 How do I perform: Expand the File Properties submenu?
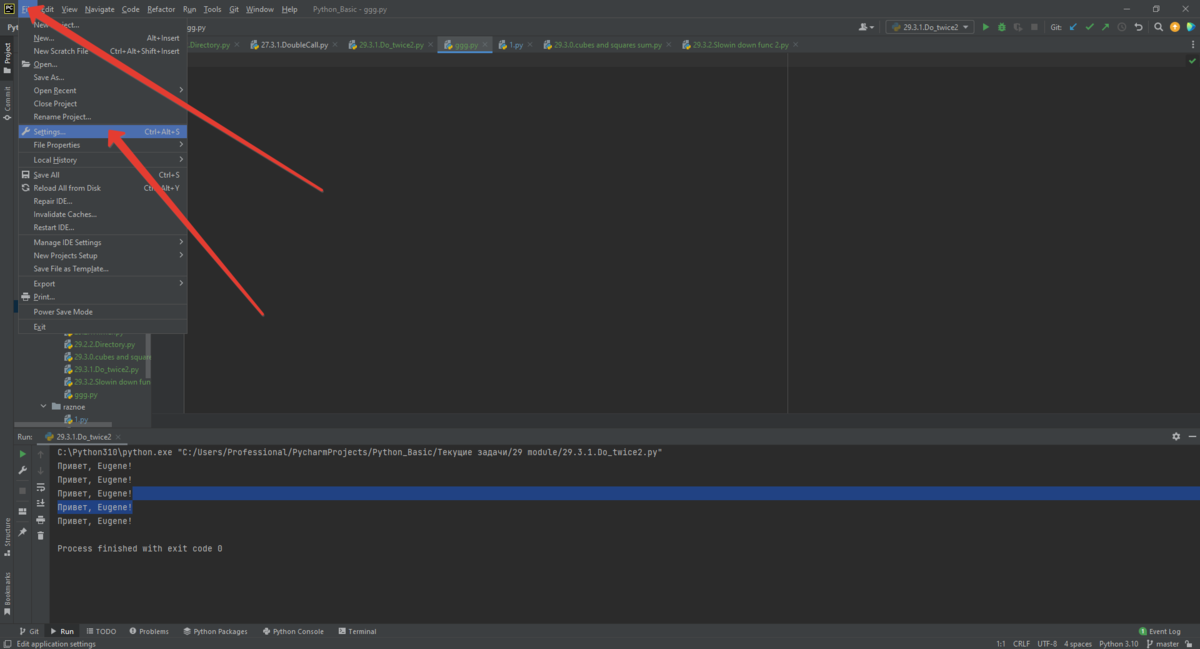[102, 145]
